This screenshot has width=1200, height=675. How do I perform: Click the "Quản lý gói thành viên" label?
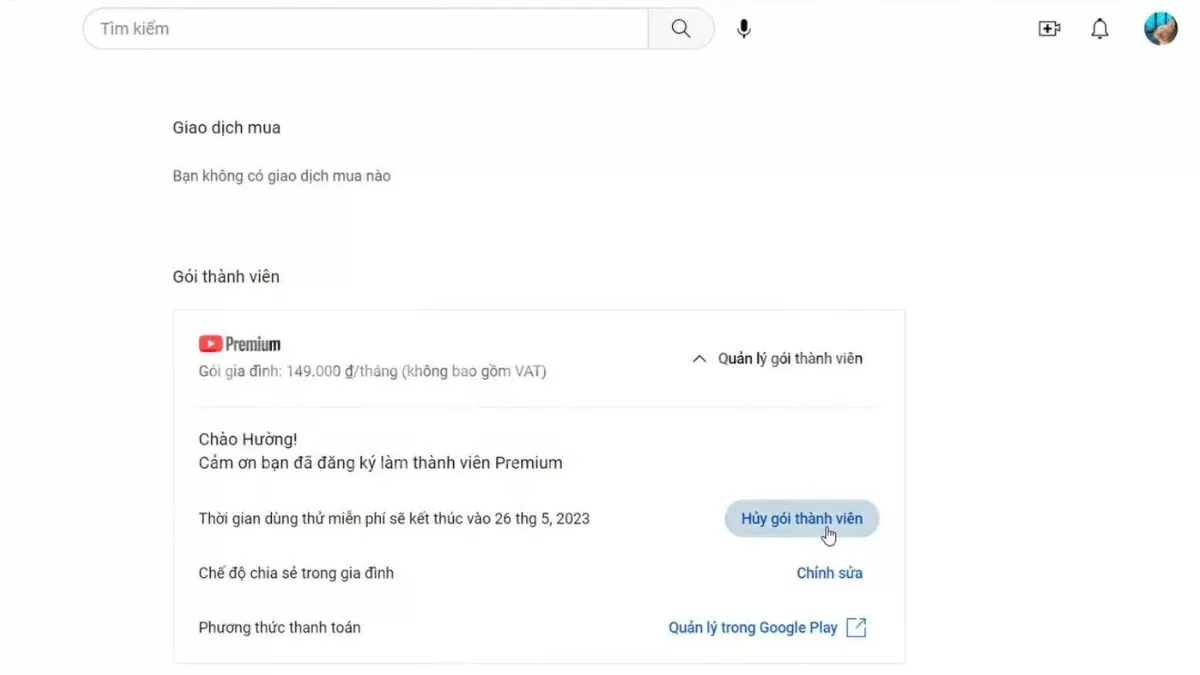tap(790, 358)
